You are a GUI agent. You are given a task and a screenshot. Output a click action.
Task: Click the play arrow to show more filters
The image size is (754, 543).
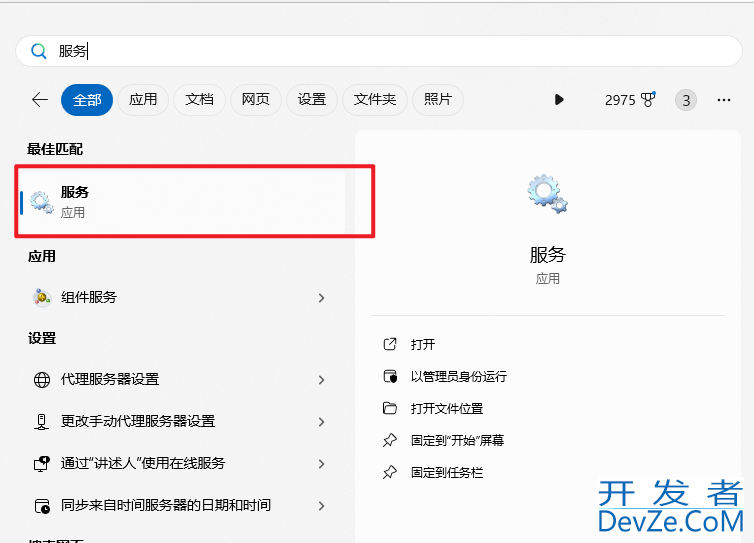tap(559, 99)
